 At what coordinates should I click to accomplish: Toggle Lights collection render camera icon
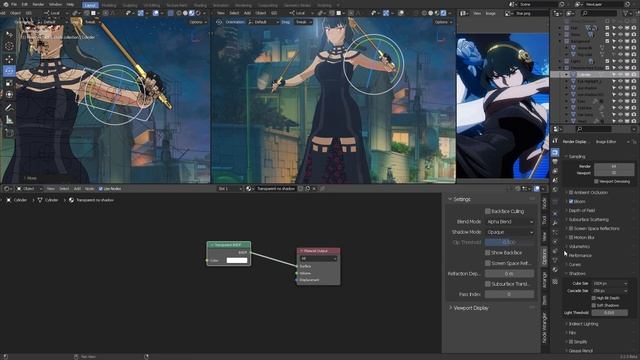[634, 61]
